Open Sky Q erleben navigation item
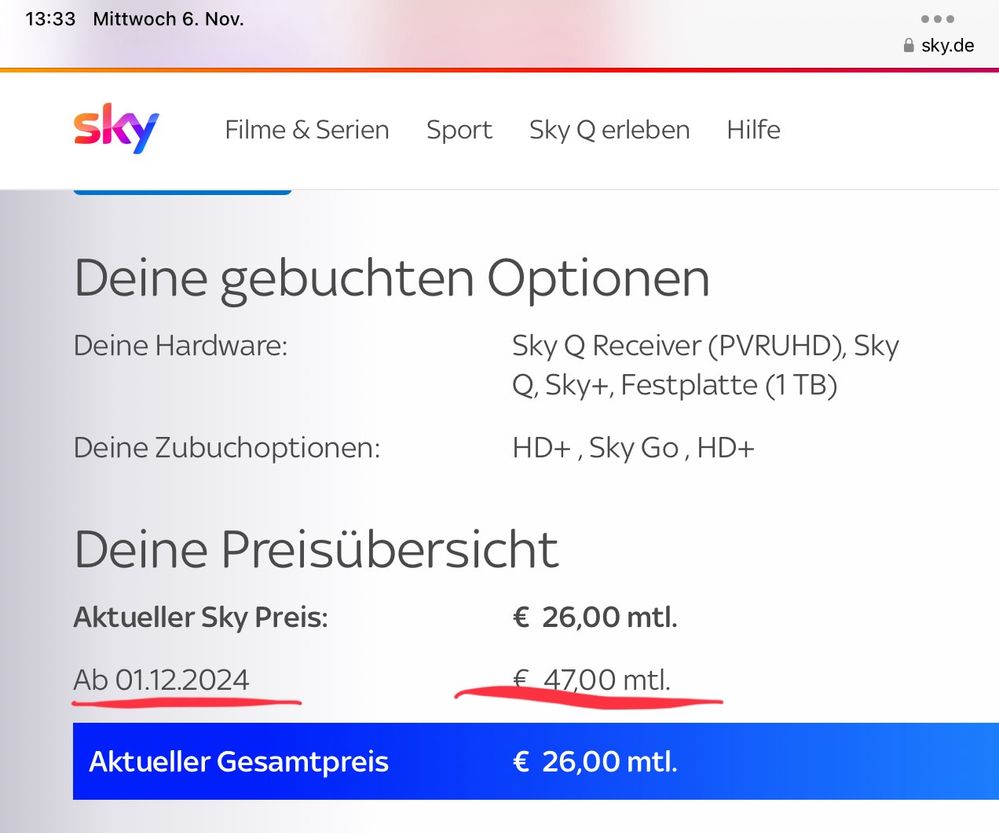This screenshot has height=833, width=999. [610, 130]
